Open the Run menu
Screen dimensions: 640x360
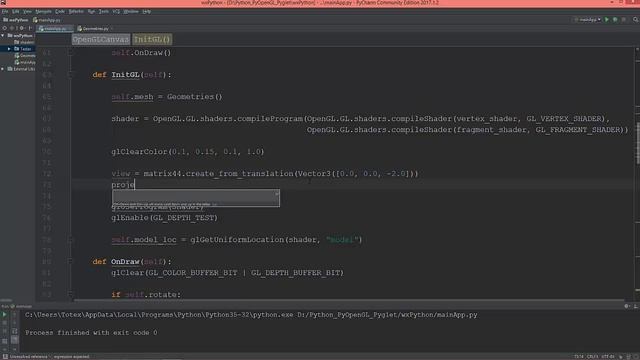coord(91,11)
